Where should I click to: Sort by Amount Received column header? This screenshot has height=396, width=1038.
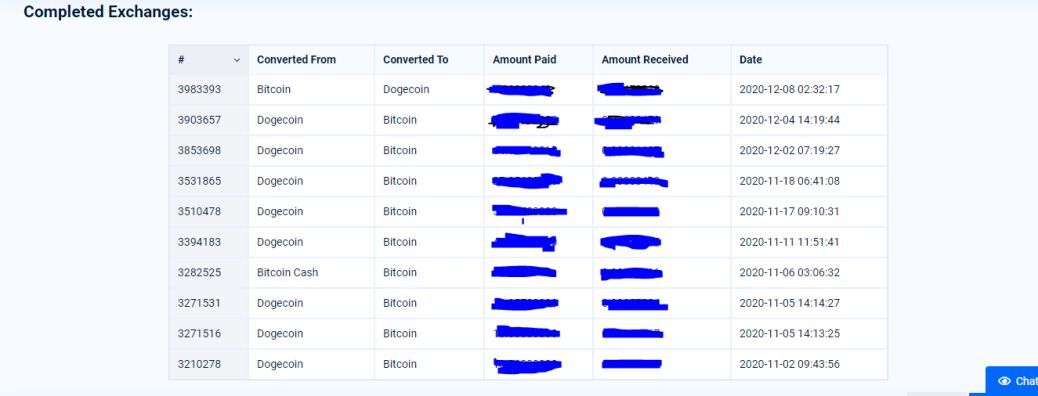coord(645,60)
